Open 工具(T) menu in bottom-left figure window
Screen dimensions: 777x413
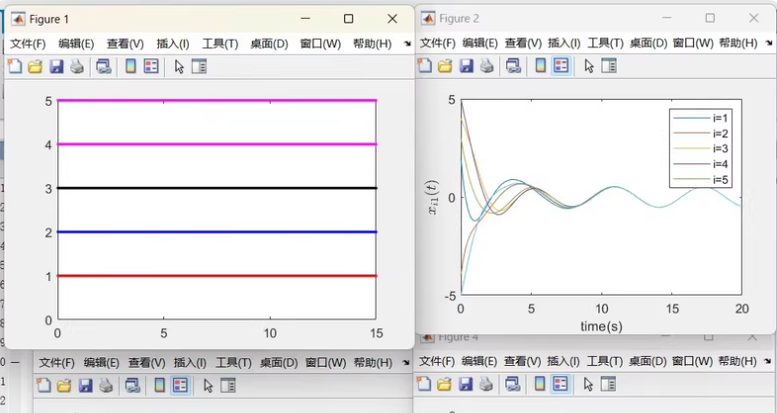pos(233,363)
